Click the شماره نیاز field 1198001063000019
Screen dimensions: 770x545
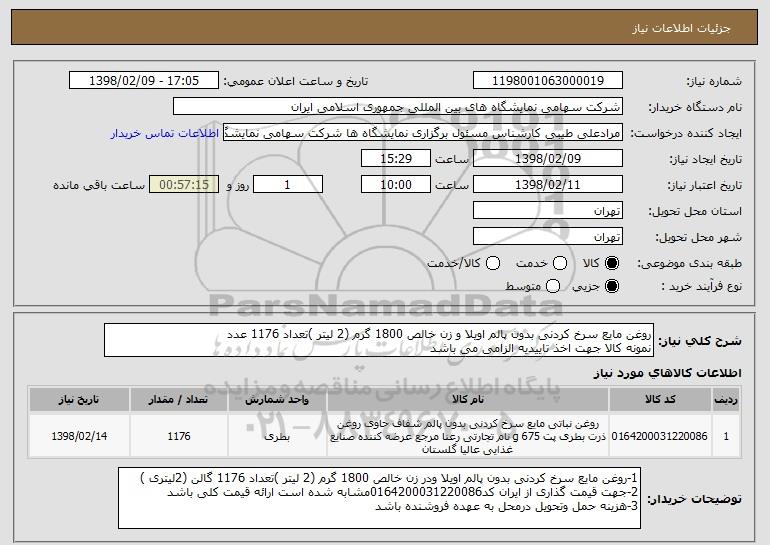548,81
